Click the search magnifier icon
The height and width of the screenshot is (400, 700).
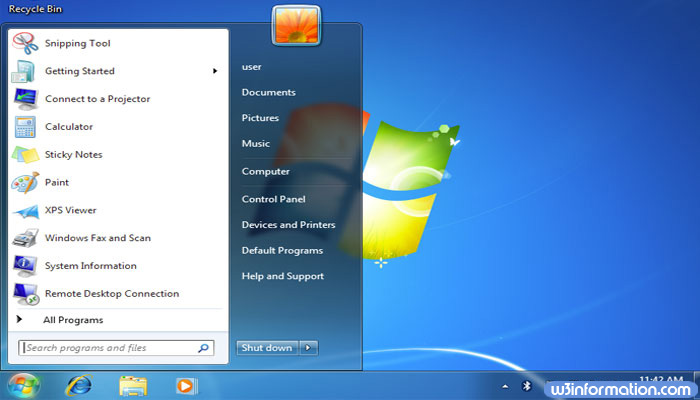[x=203, y=348]
